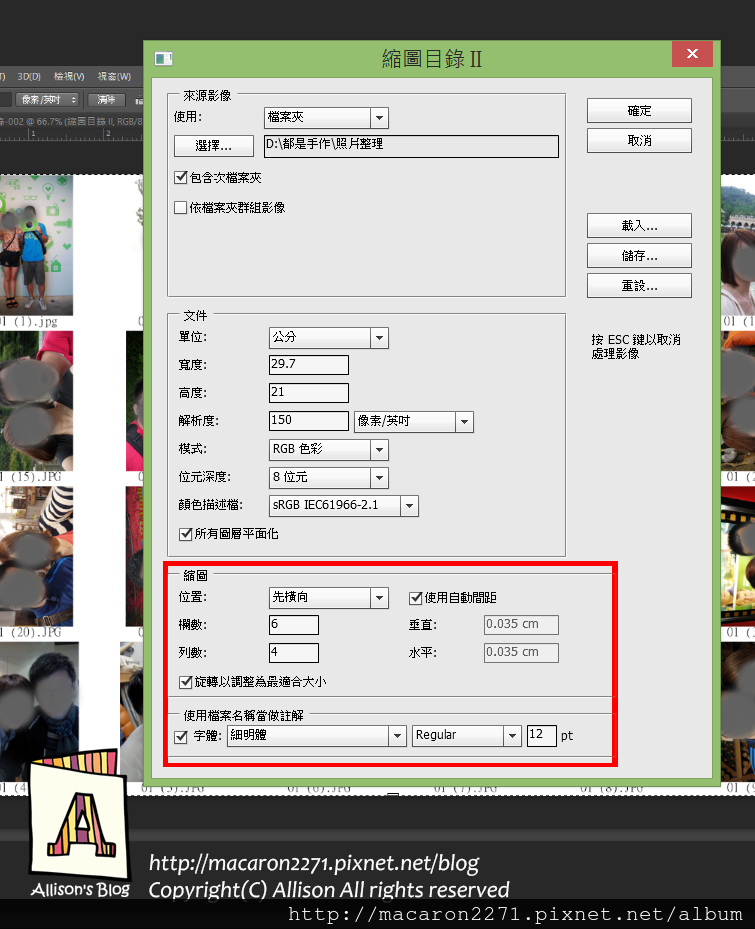This screenshot has height=929, width=755.
Task: Open the 位置 先橫向 dropdown
Action: click(328, 598)
